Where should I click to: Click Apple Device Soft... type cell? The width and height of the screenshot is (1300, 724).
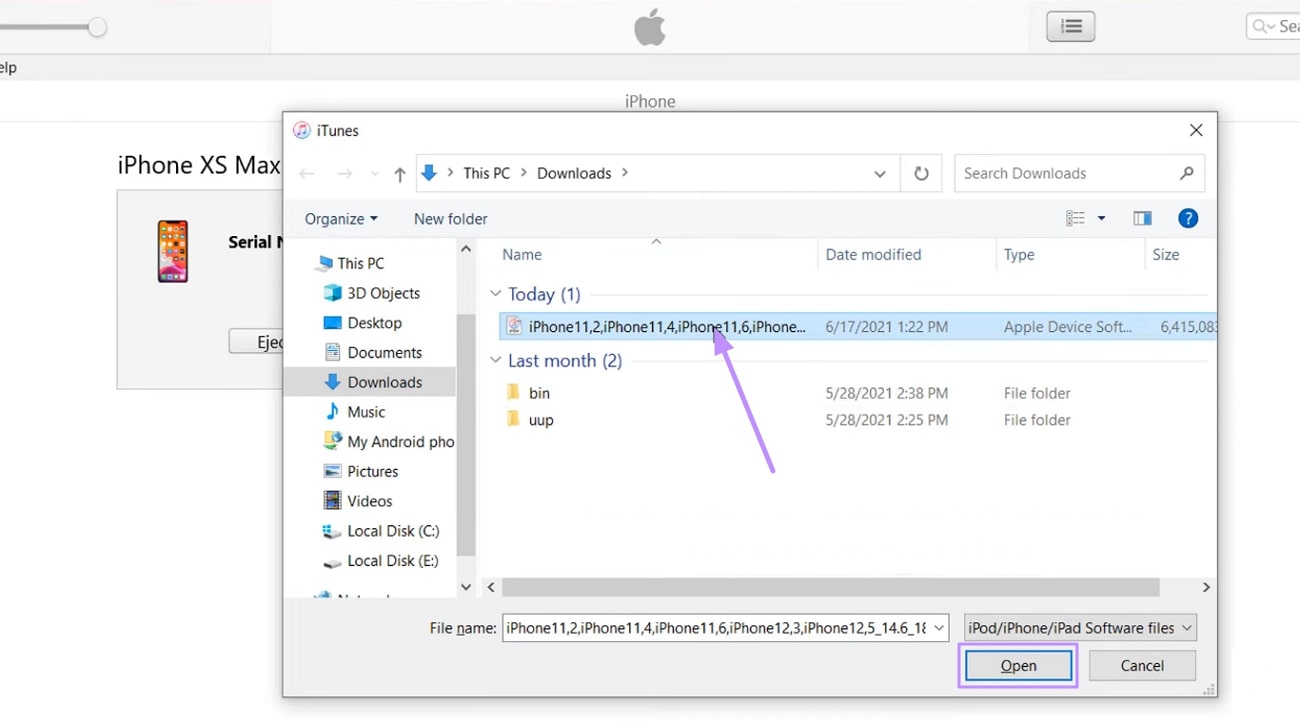pyautogui.click(x=1068, y=327)
